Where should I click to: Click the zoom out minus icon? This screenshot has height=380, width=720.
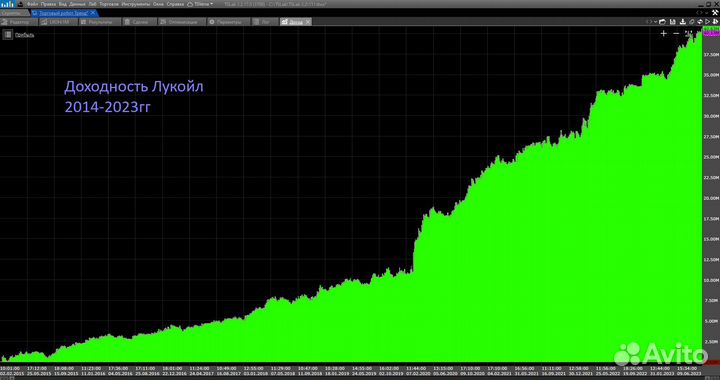[676, 34]
